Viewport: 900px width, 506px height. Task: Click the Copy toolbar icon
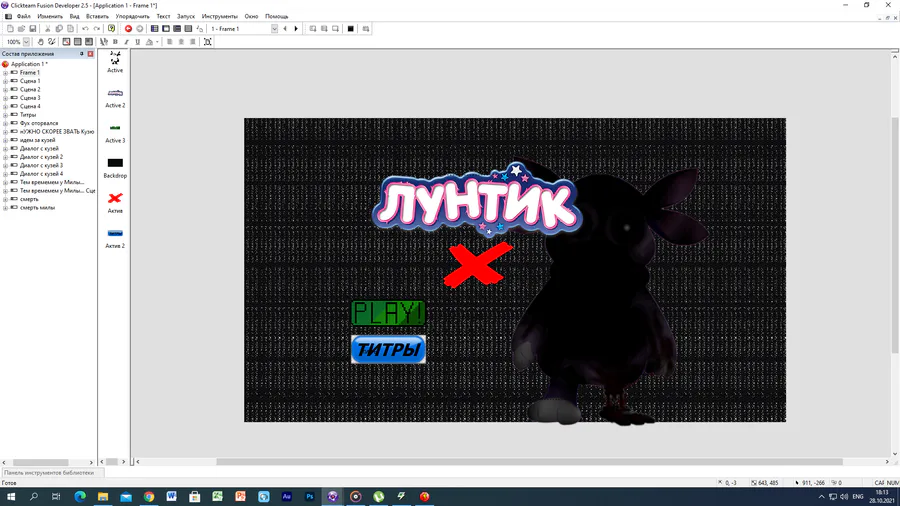click(59, 29)
